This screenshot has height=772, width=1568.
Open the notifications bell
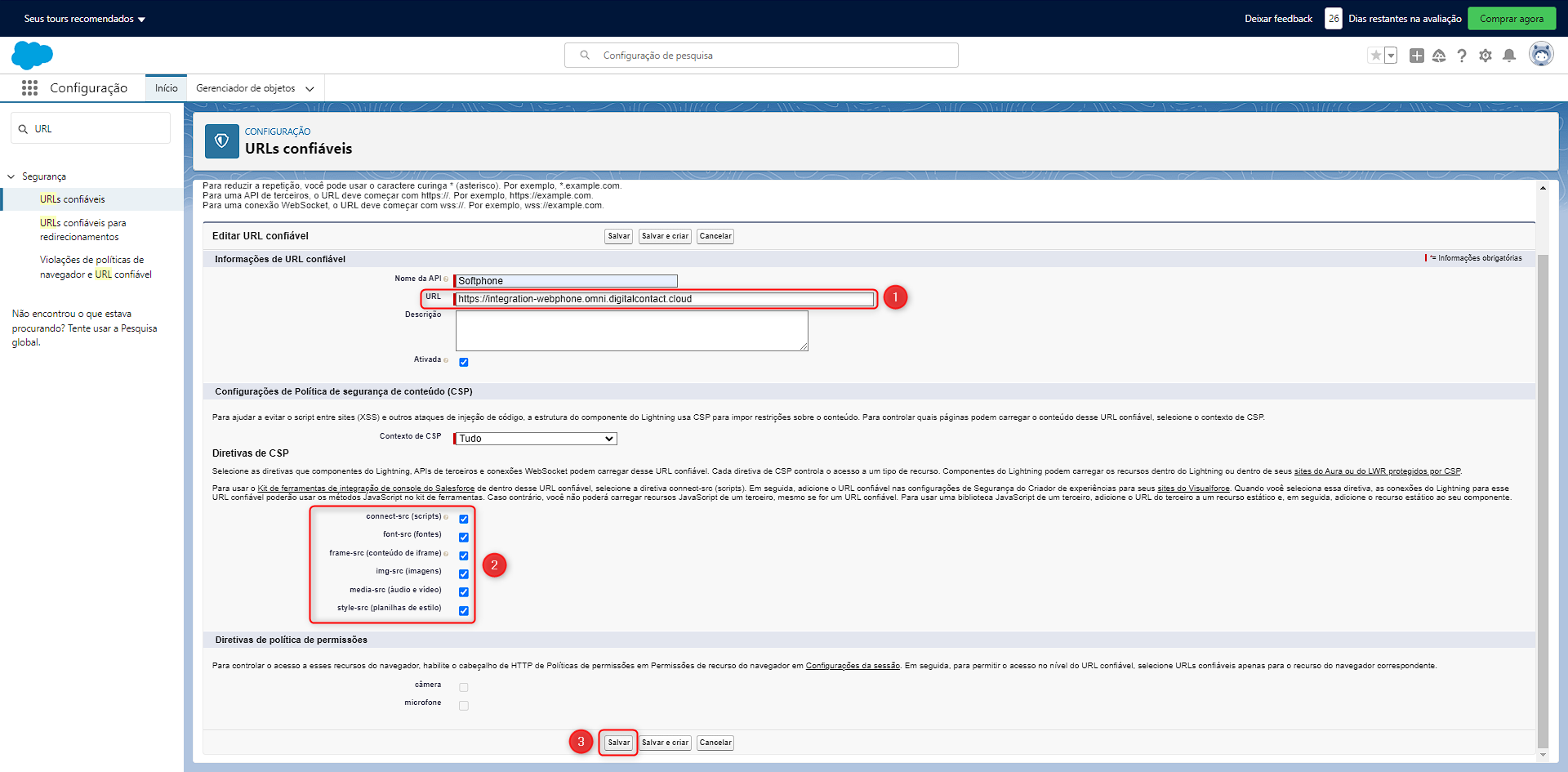click(x=1509, y=56)
